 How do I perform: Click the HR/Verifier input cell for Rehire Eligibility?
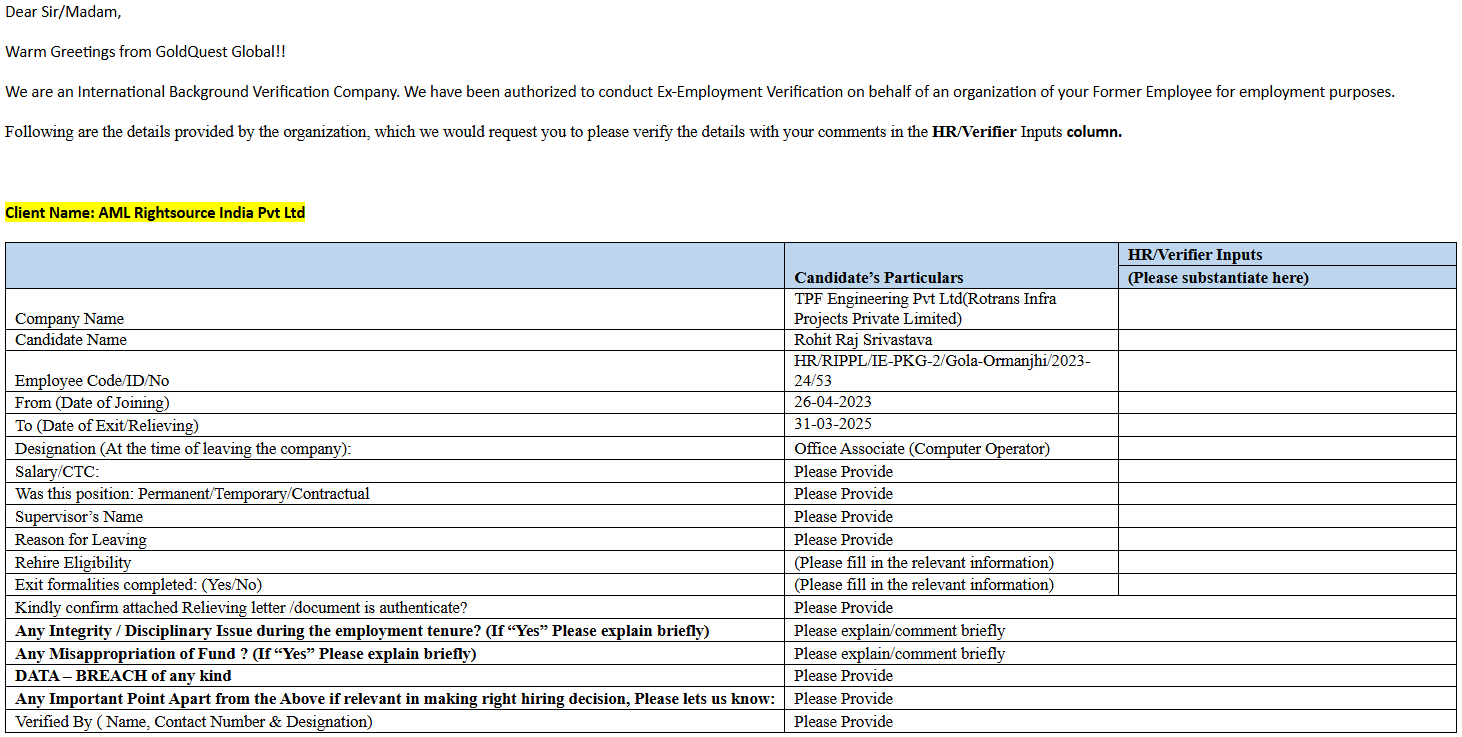[1287, 562]
